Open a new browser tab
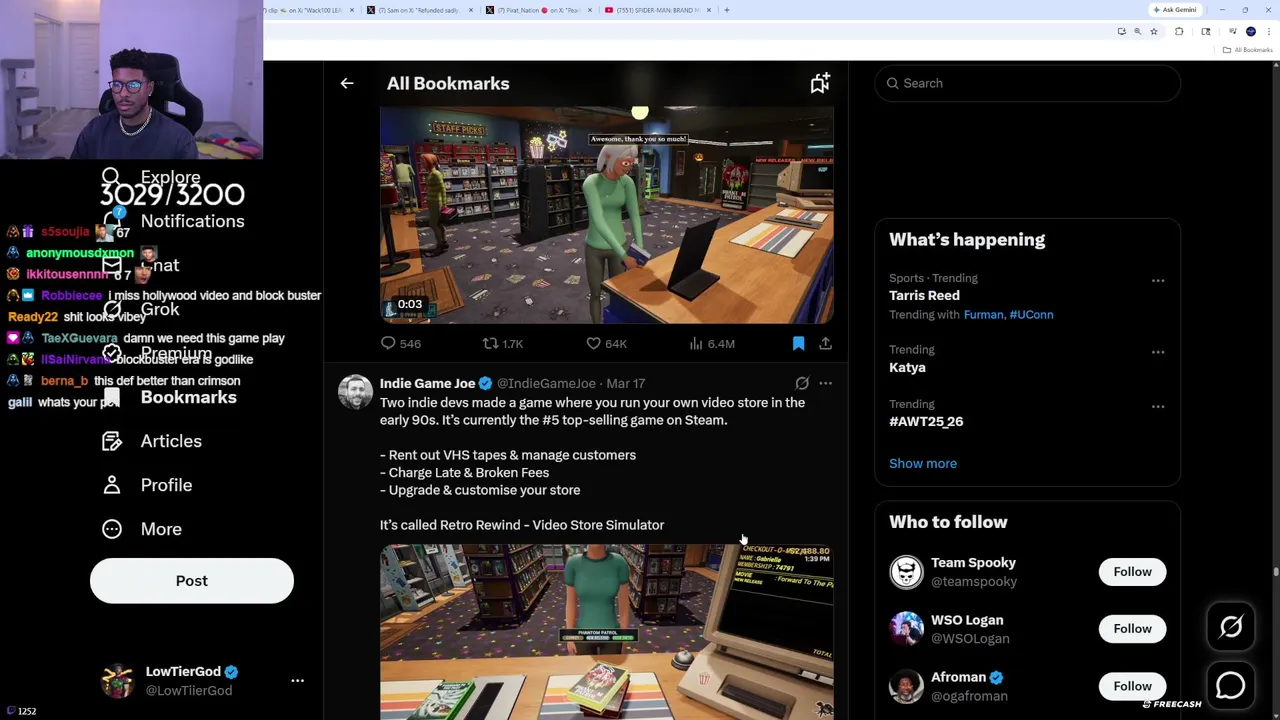Screen dimensions: 1280x720 tap(727, 10)
